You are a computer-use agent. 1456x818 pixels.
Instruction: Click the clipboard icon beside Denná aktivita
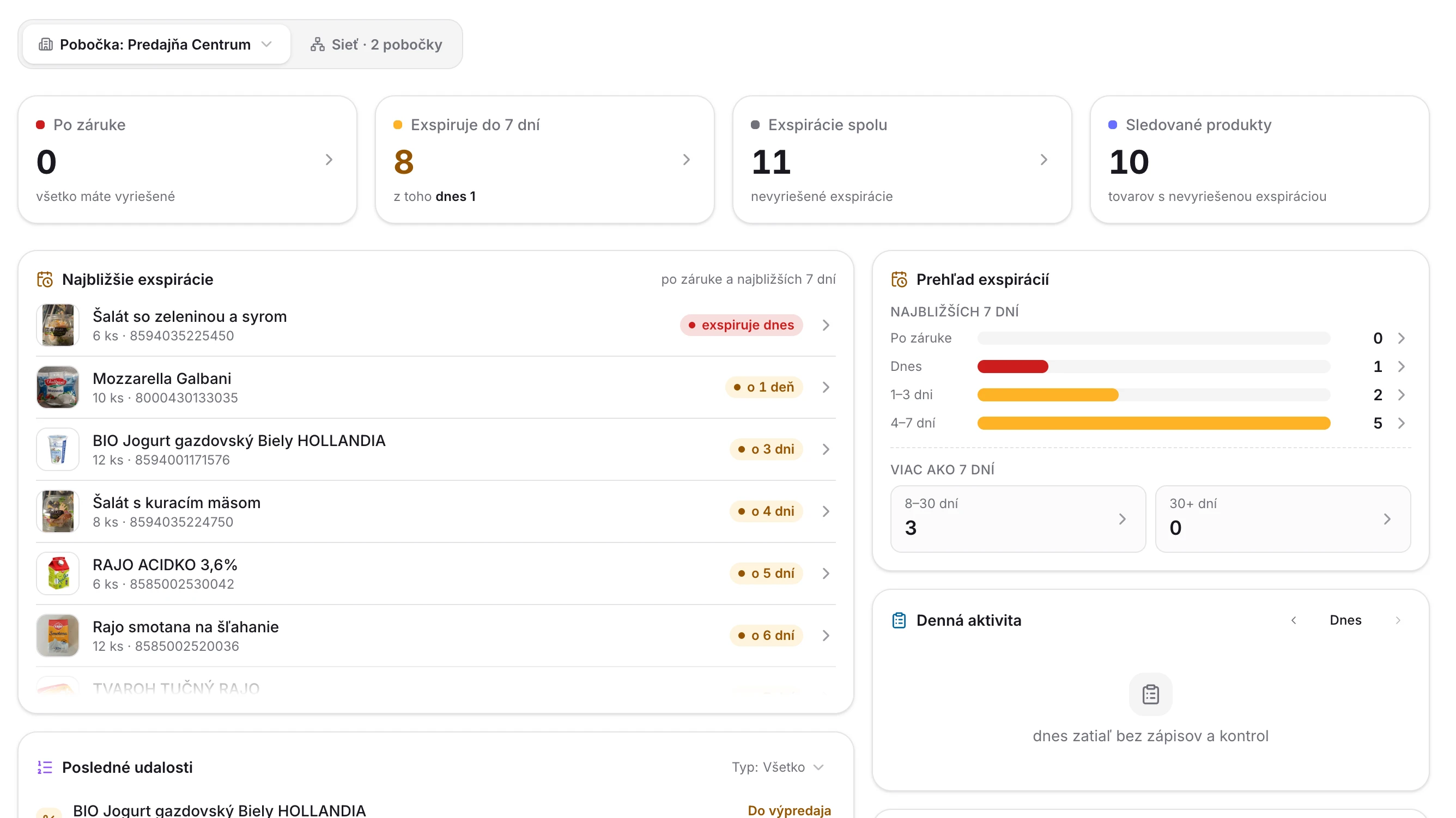coord(899,620)
